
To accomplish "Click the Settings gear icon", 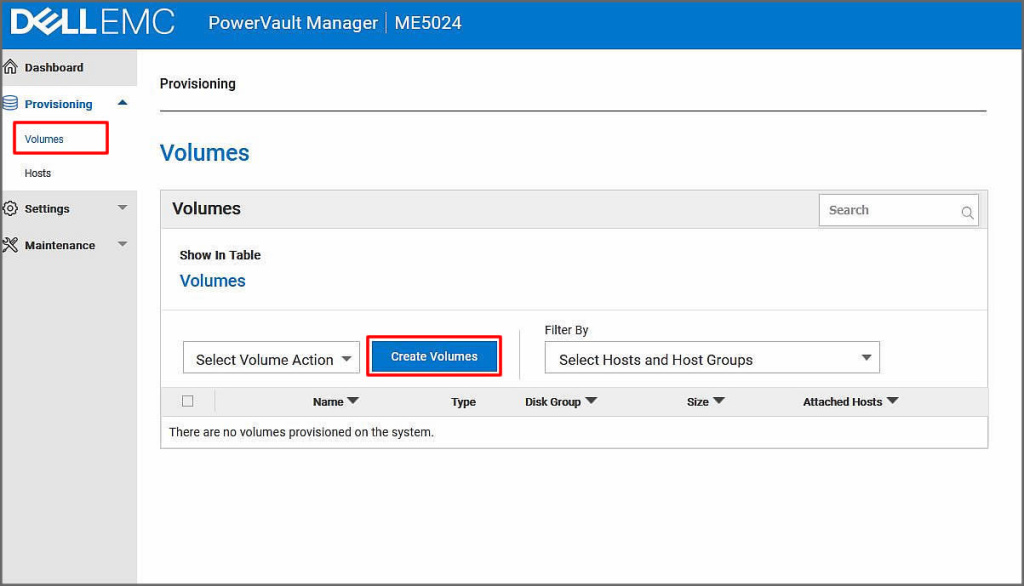I will (11, 209).
